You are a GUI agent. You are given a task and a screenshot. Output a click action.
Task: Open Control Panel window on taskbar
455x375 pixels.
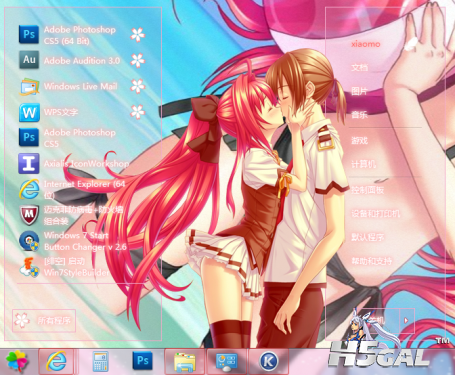point(227,362)
